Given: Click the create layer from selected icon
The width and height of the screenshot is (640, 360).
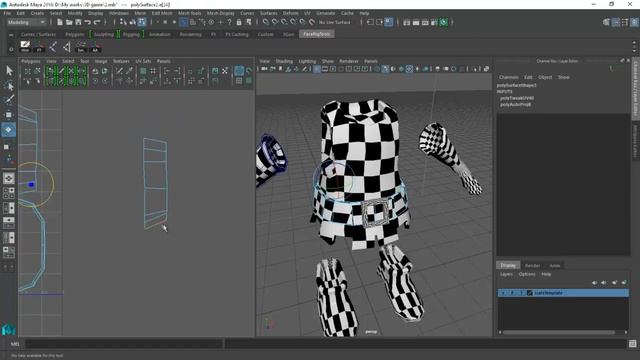Looking at the screenshot, I should click(x=624, y=282).
